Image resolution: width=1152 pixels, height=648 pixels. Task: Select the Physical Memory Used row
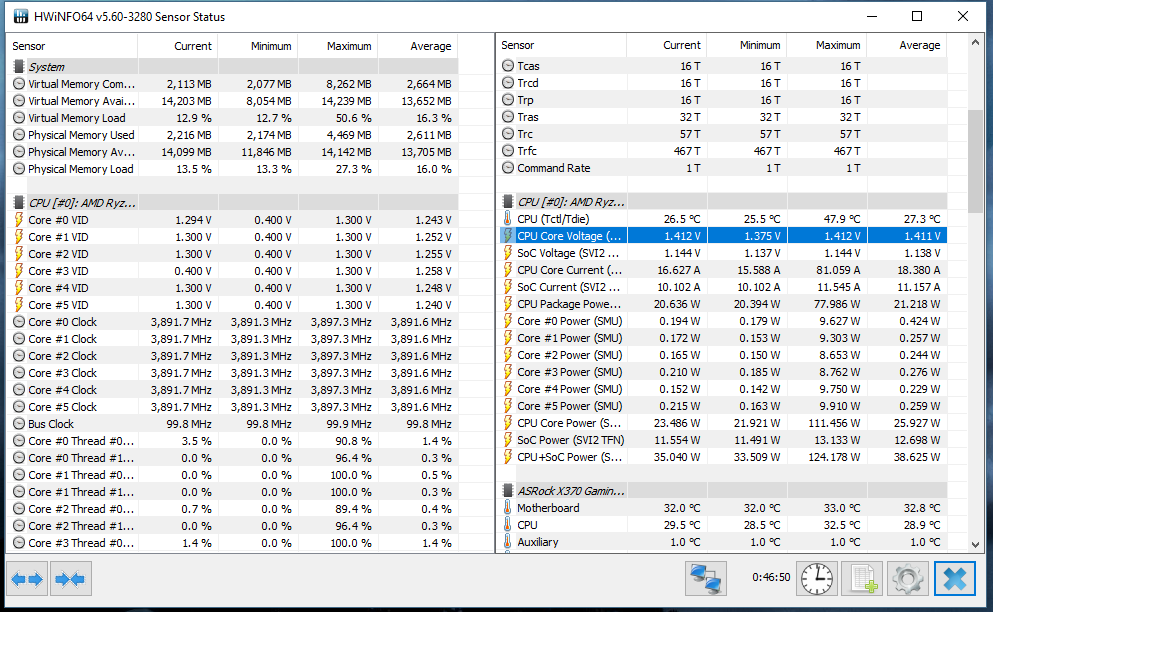point(234,134)
